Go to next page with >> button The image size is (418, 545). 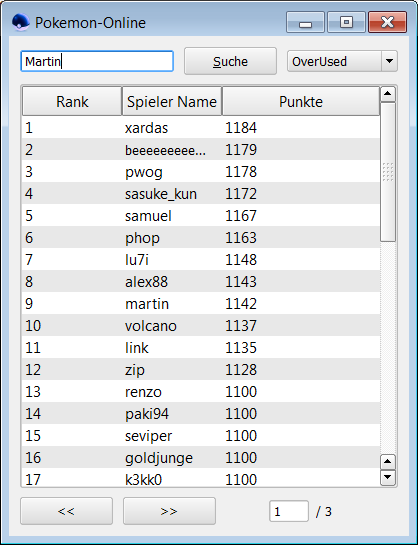pos(169,511)
